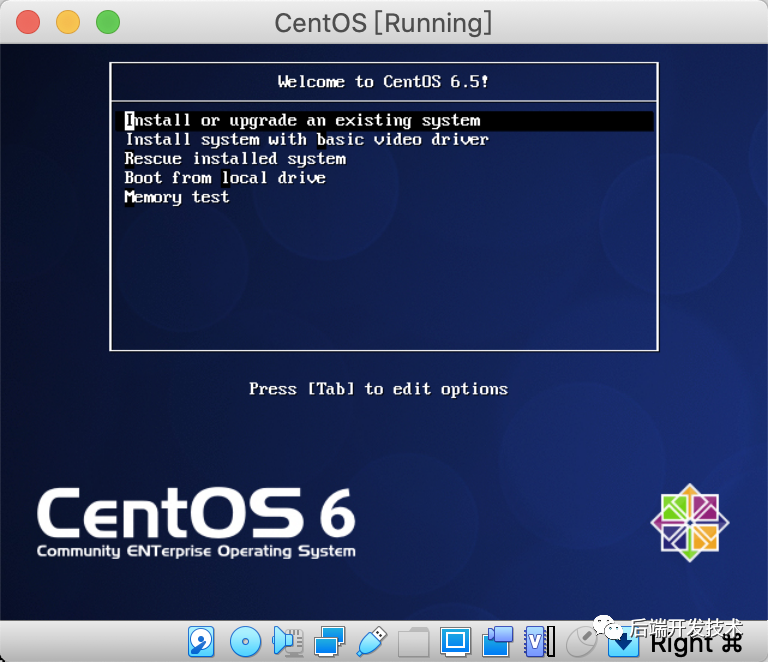This screenshot has width=768, height=662.
Task: Select 'Install system with basic video driver'
Action: tap(307, 140)
